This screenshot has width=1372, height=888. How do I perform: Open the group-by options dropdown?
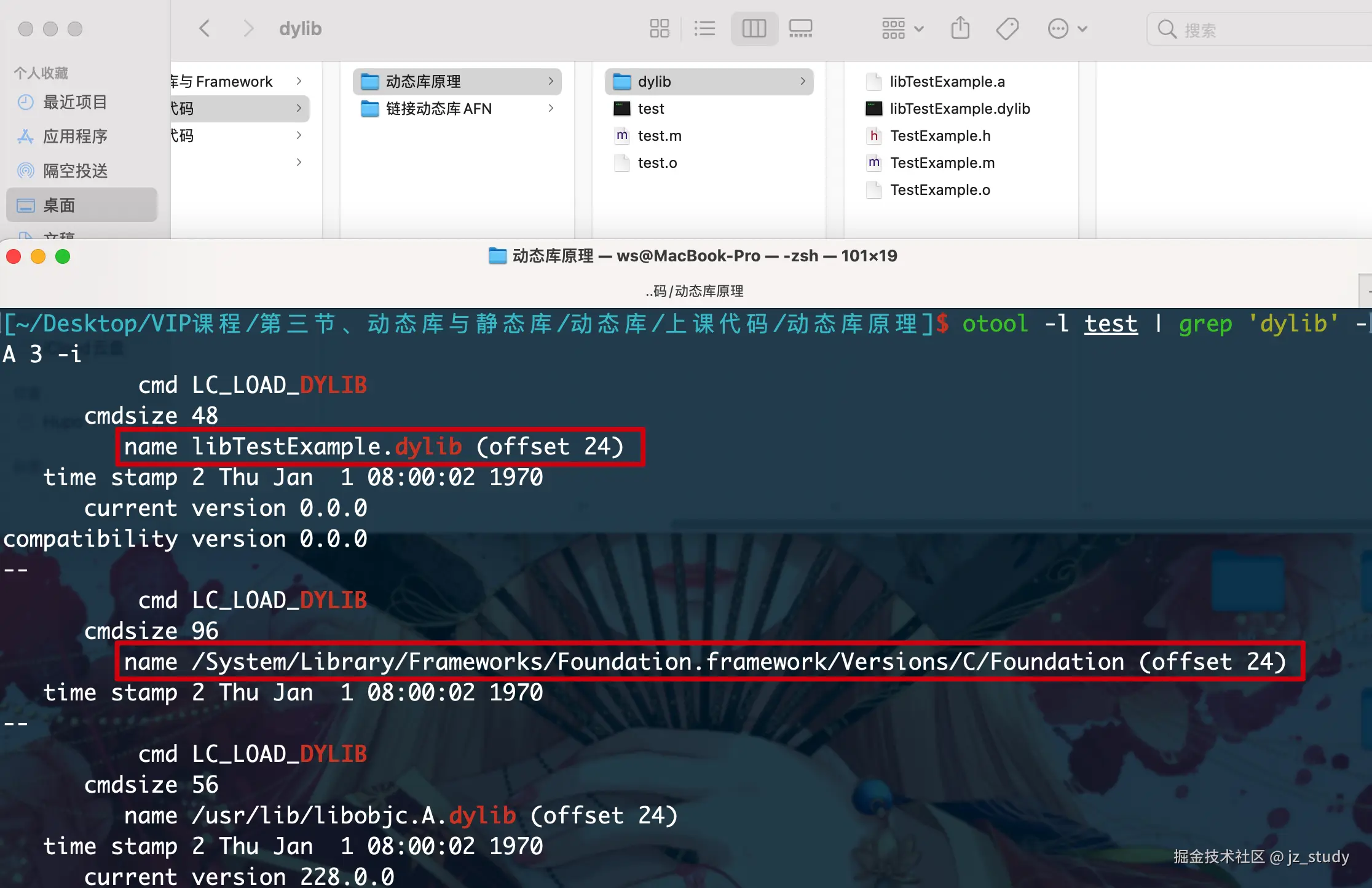(902, 28)
